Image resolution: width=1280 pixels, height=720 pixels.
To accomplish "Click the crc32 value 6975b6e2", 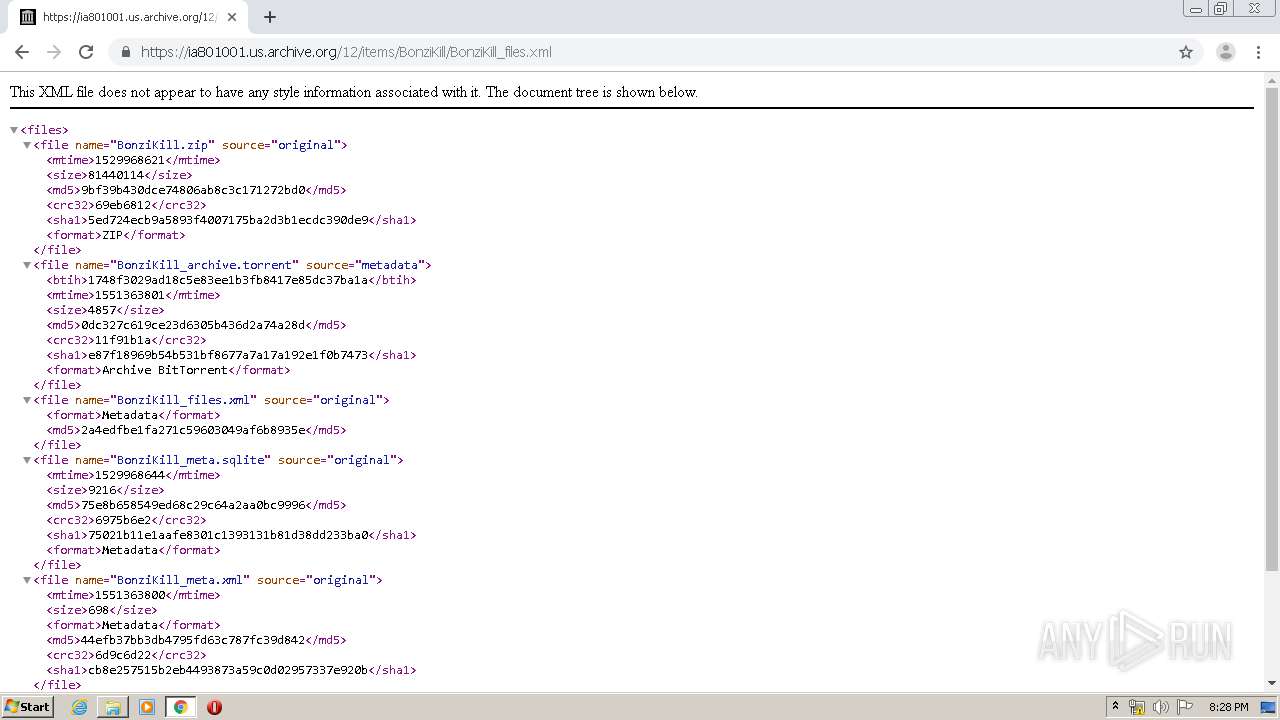I will [123, 520].
